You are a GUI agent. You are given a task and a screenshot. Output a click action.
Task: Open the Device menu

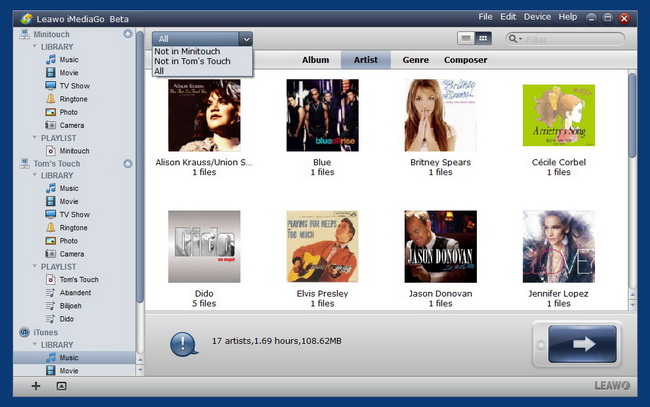(537, 17)
